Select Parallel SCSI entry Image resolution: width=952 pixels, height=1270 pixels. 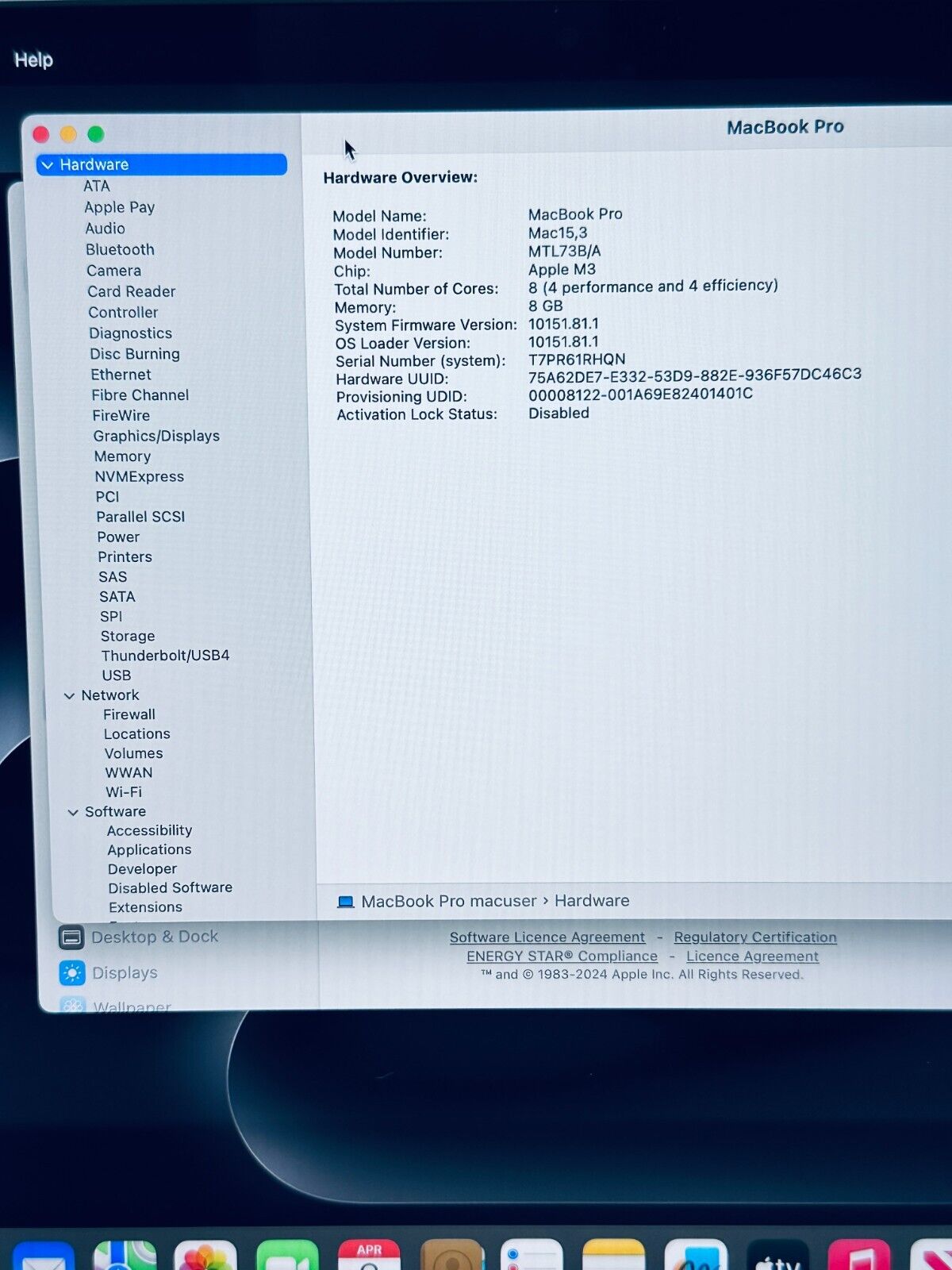[140, 517]
